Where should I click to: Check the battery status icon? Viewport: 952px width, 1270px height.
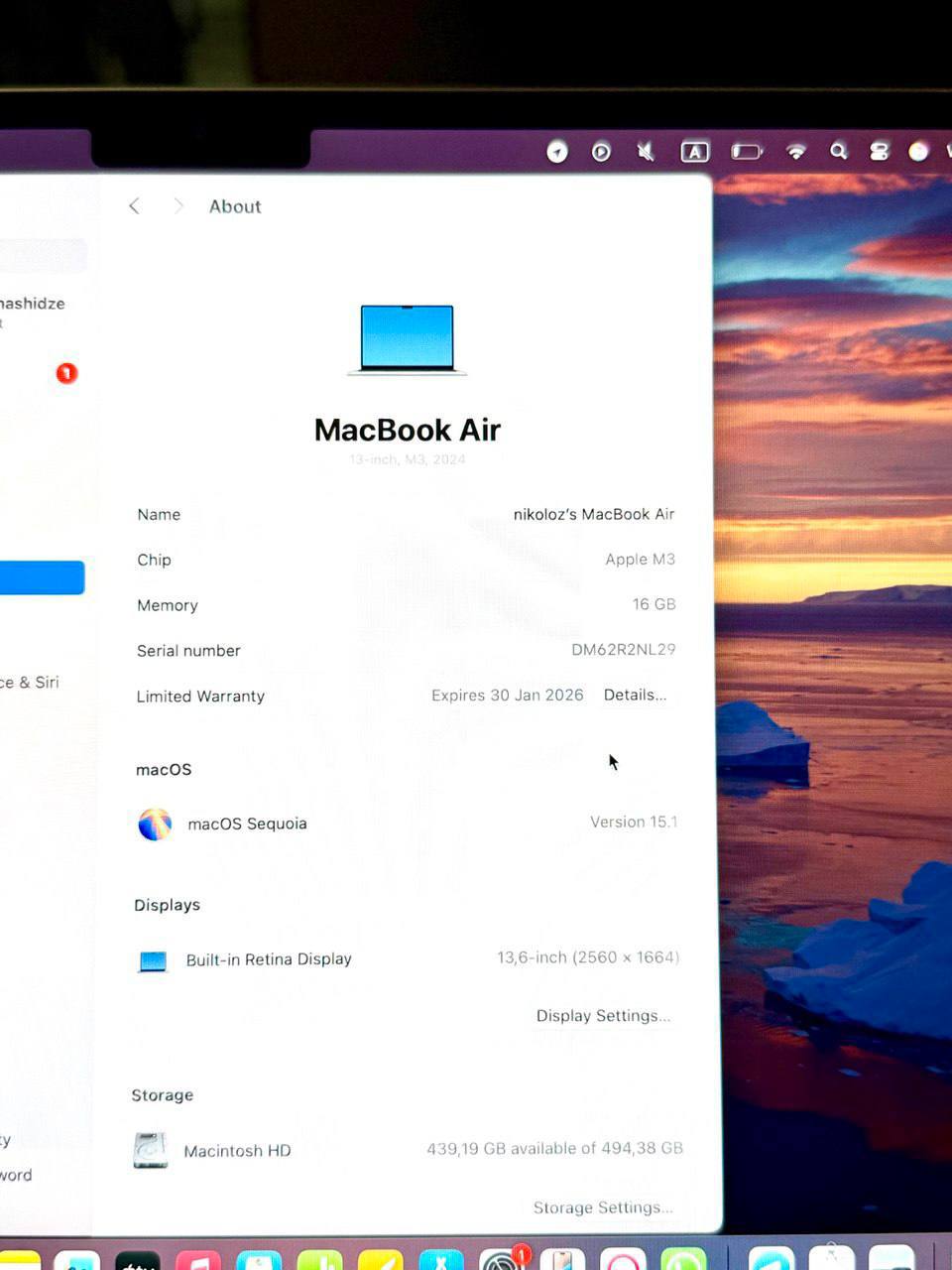(747, 152)
